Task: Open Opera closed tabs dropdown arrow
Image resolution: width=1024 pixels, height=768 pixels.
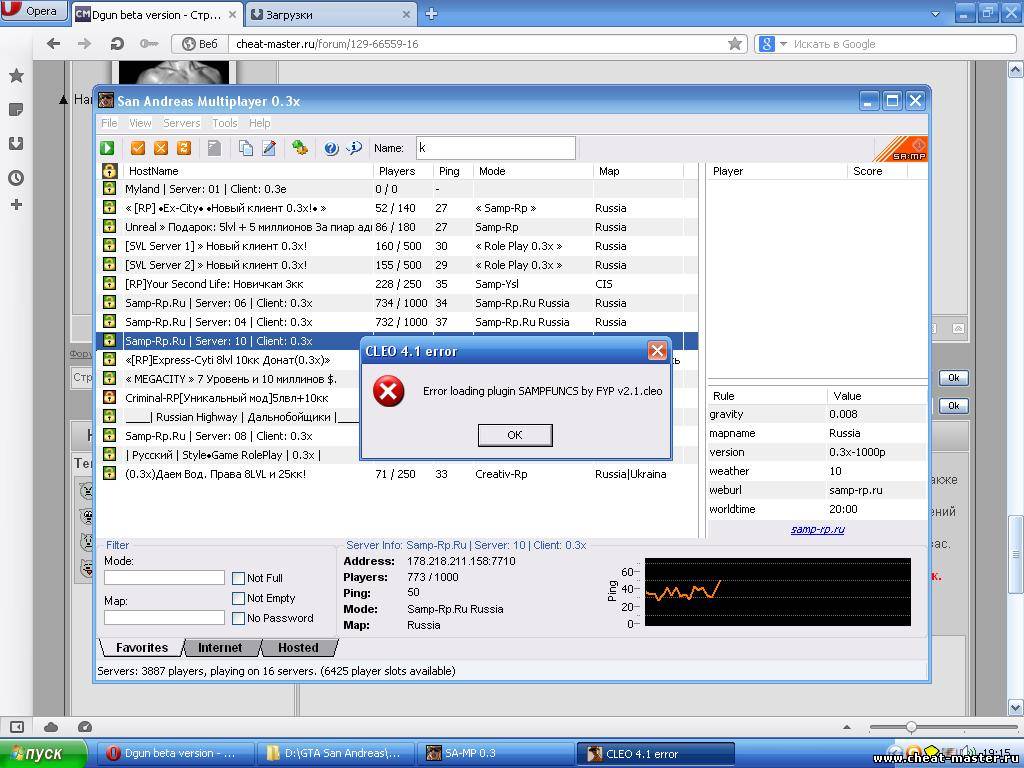Action: tap(935, 14)
